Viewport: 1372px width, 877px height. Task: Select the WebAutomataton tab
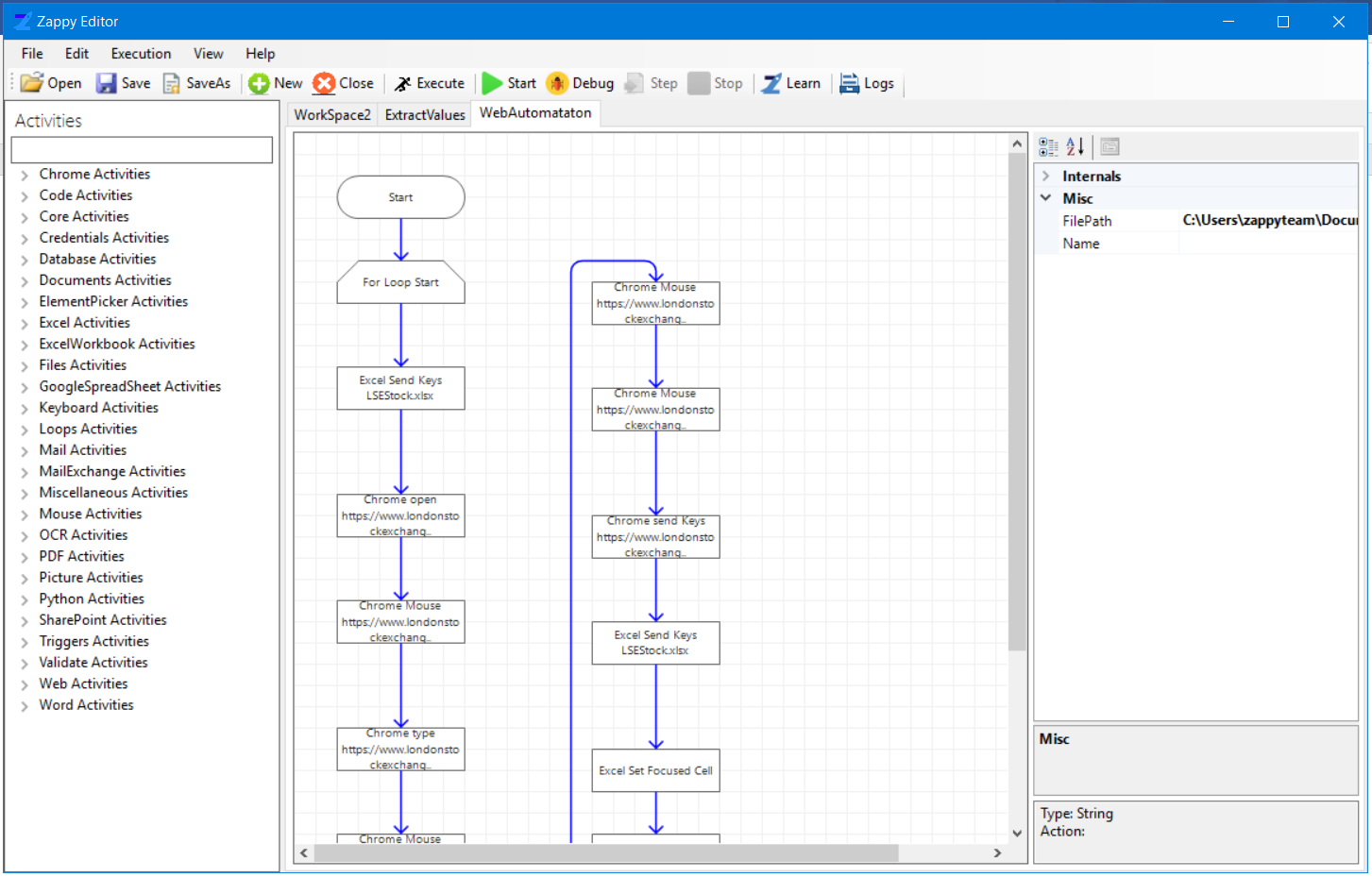535,113
